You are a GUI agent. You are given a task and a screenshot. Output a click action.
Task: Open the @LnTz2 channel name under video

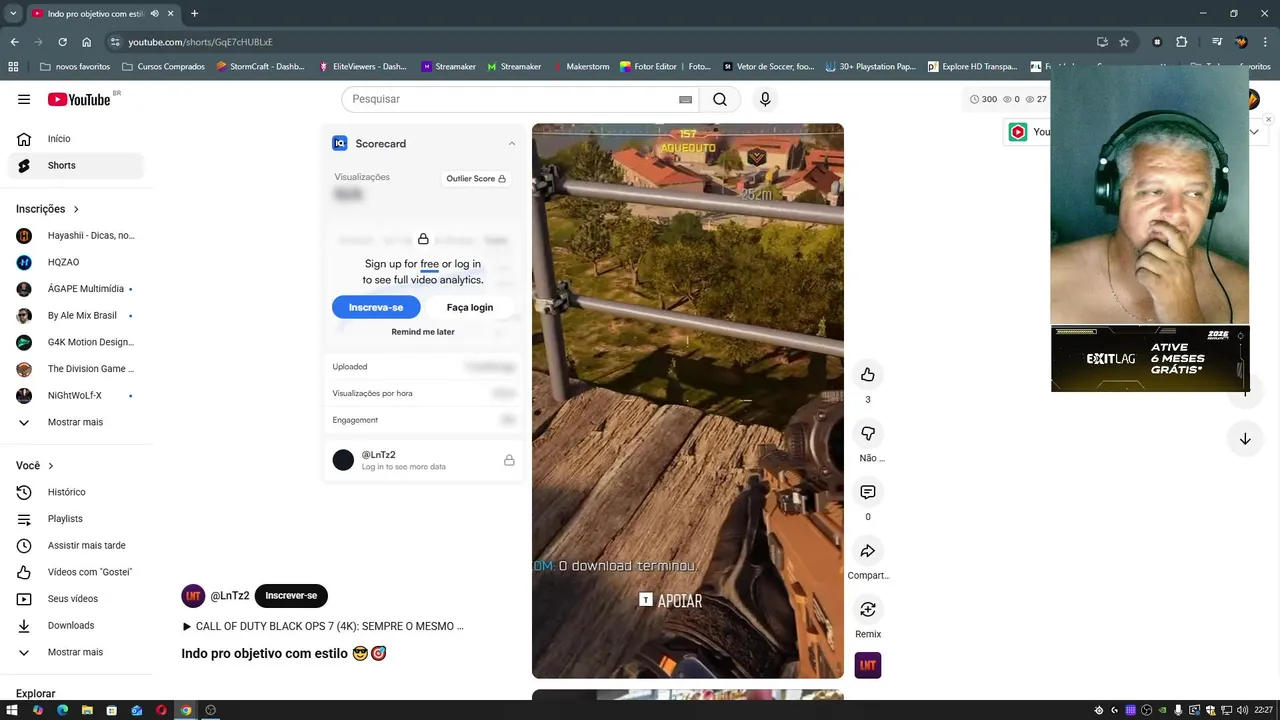[230, 596]
